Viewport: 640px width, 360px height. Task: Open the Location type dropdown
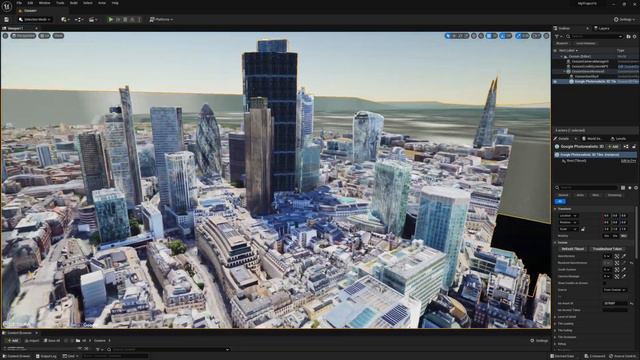(568, 216)
